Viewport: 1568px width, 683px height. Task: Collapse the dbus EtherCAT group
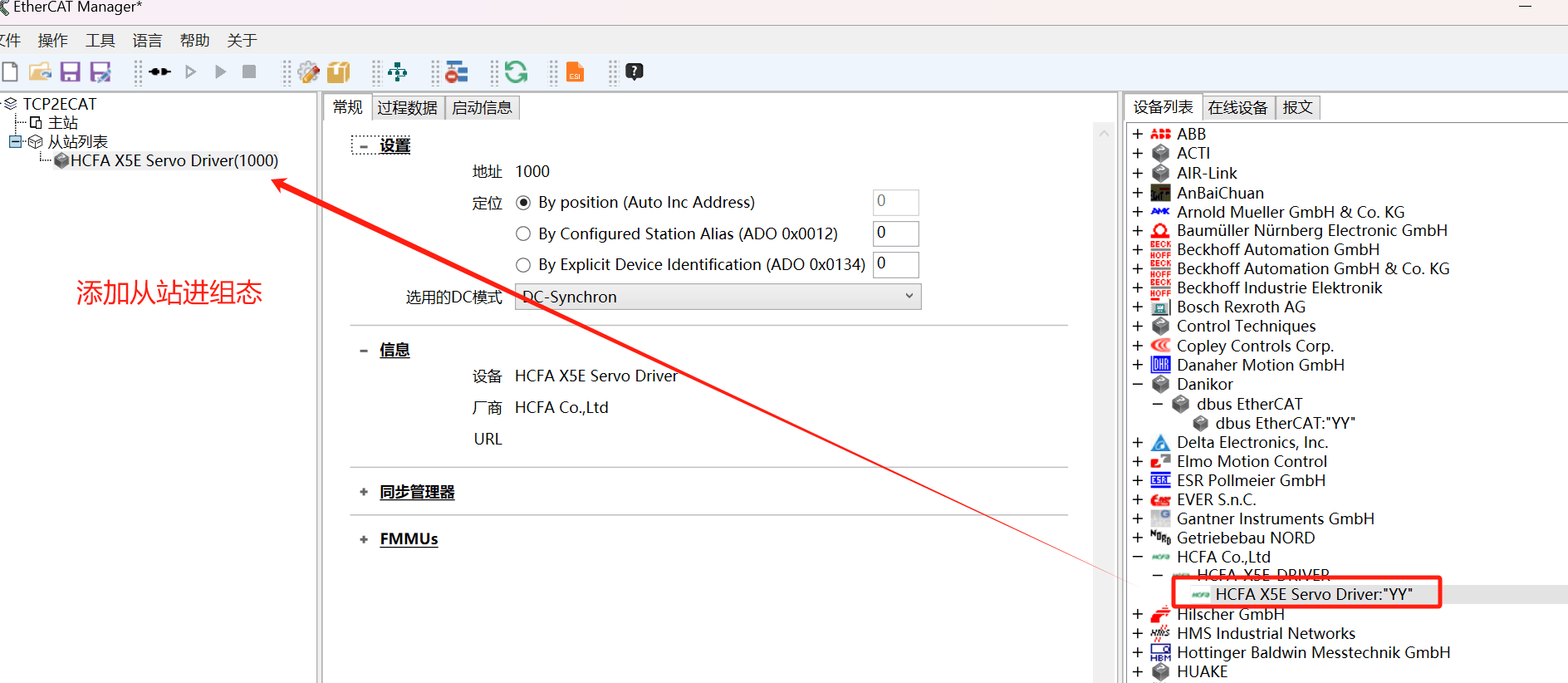(x=1158, y=404)
